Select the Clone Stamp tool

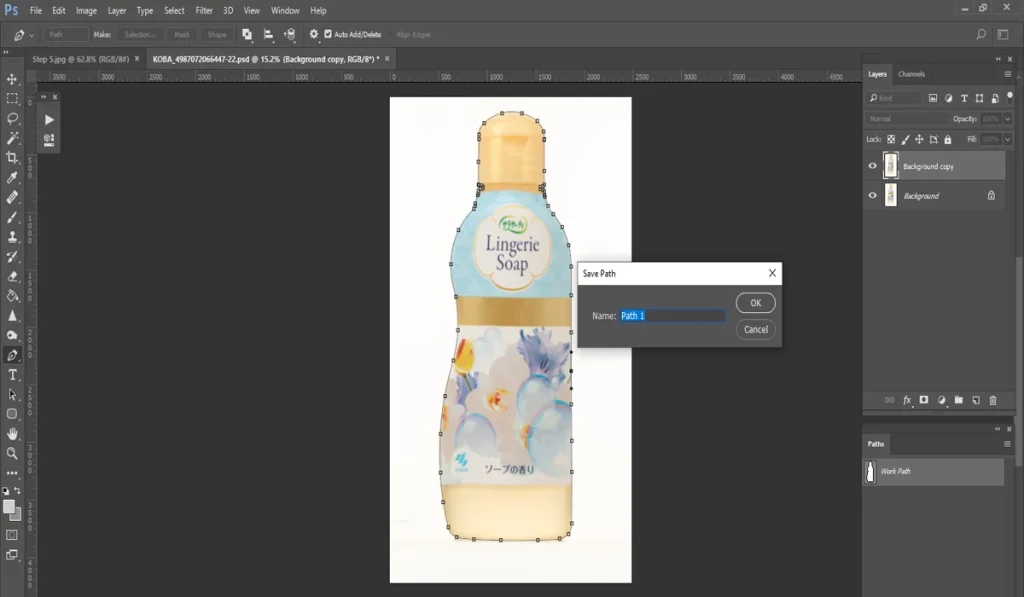(x=12, y=236)
